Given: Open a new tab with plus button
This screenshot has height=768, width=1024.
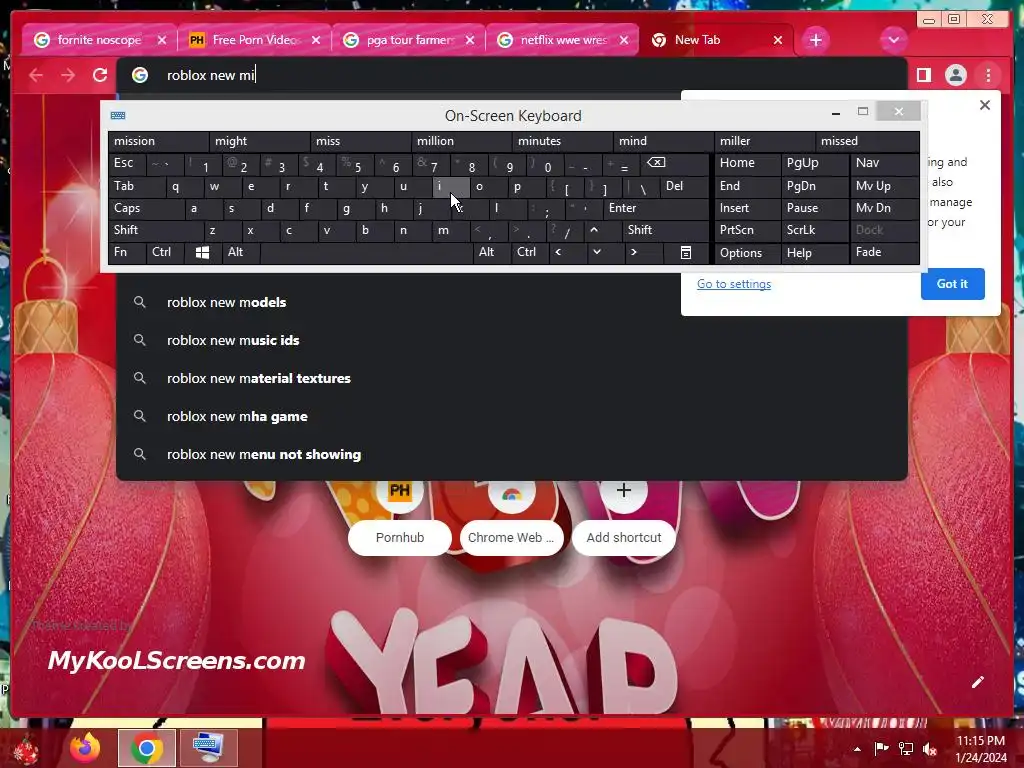Looking at the screenshot, I should (816, 40).
